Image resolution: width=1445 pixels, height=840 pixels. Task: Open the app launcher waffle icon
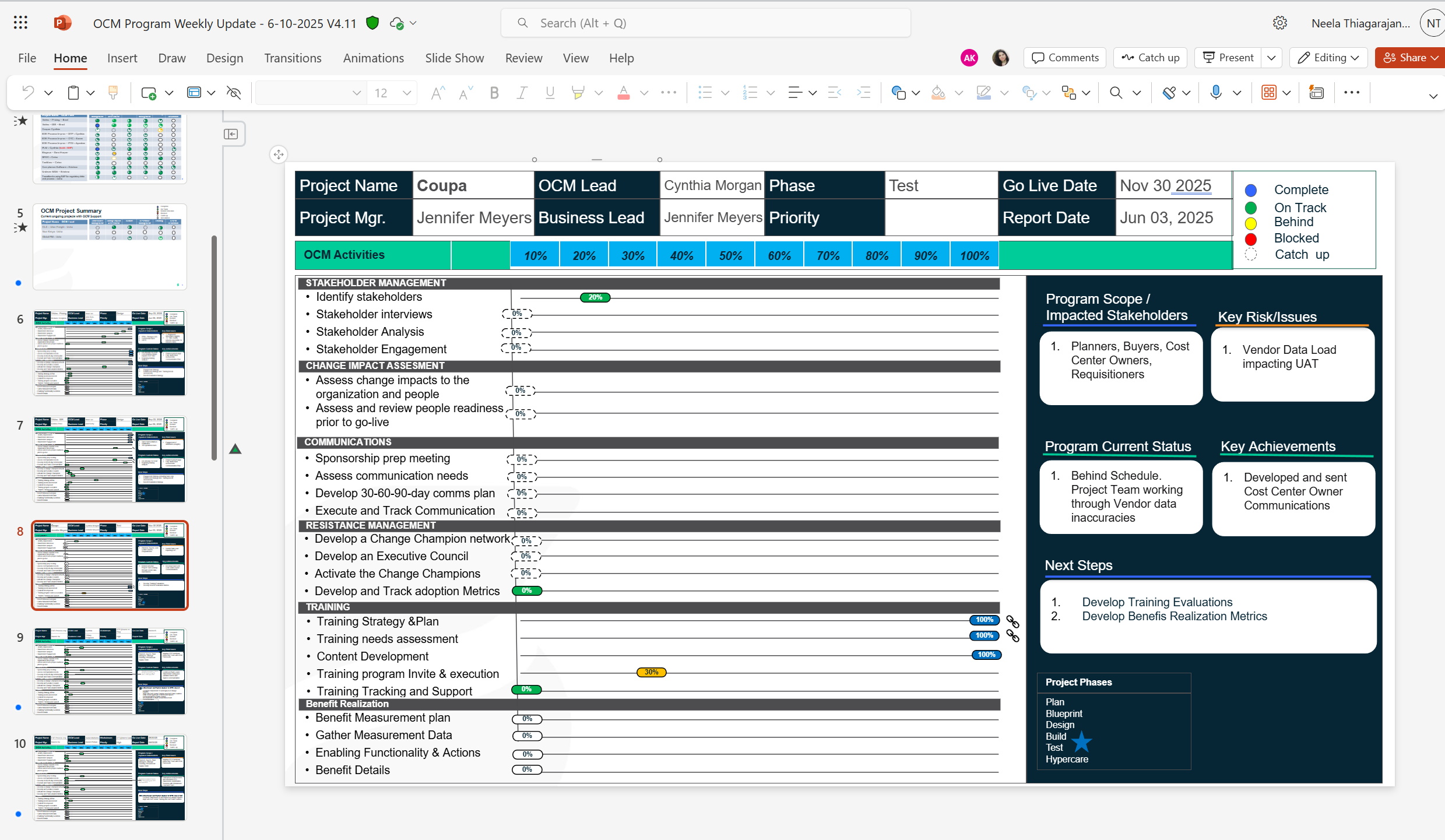20,23
